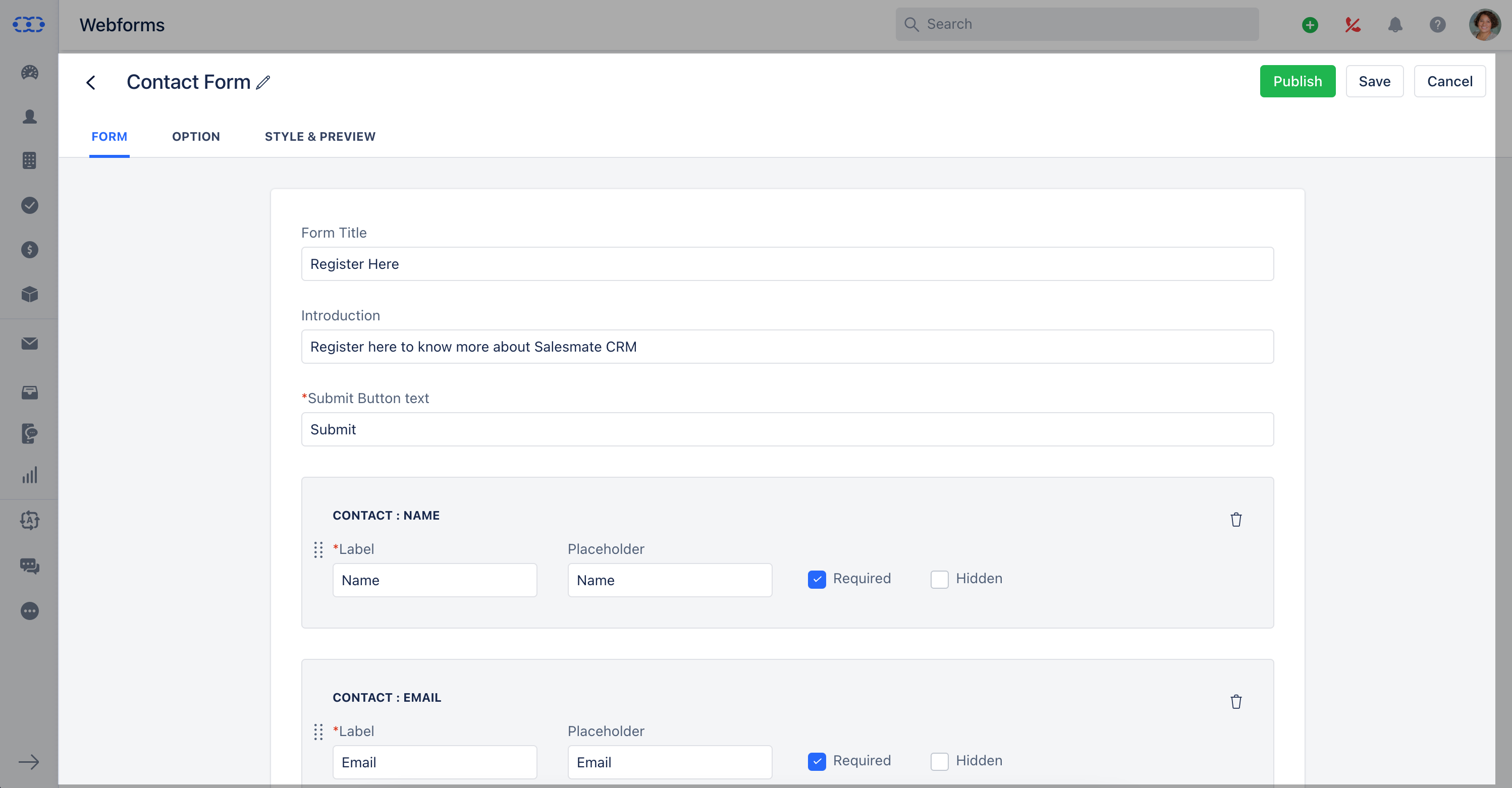Open the user profile avatar
The height and width of the screenshot is (788, 1512).
(x=1484, y=25)
